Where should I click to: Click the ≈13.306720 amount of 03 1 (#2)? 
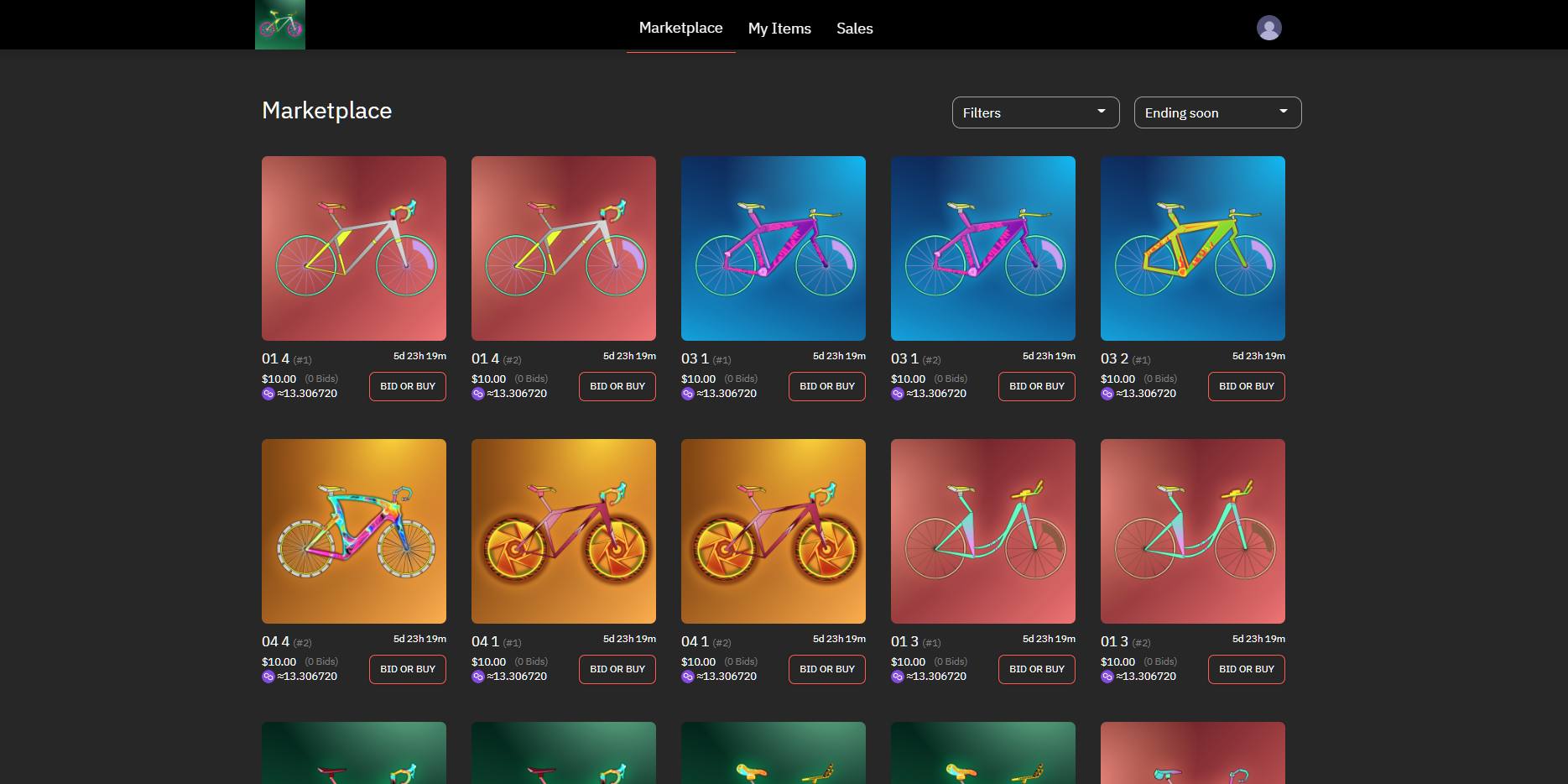[936, 394]
